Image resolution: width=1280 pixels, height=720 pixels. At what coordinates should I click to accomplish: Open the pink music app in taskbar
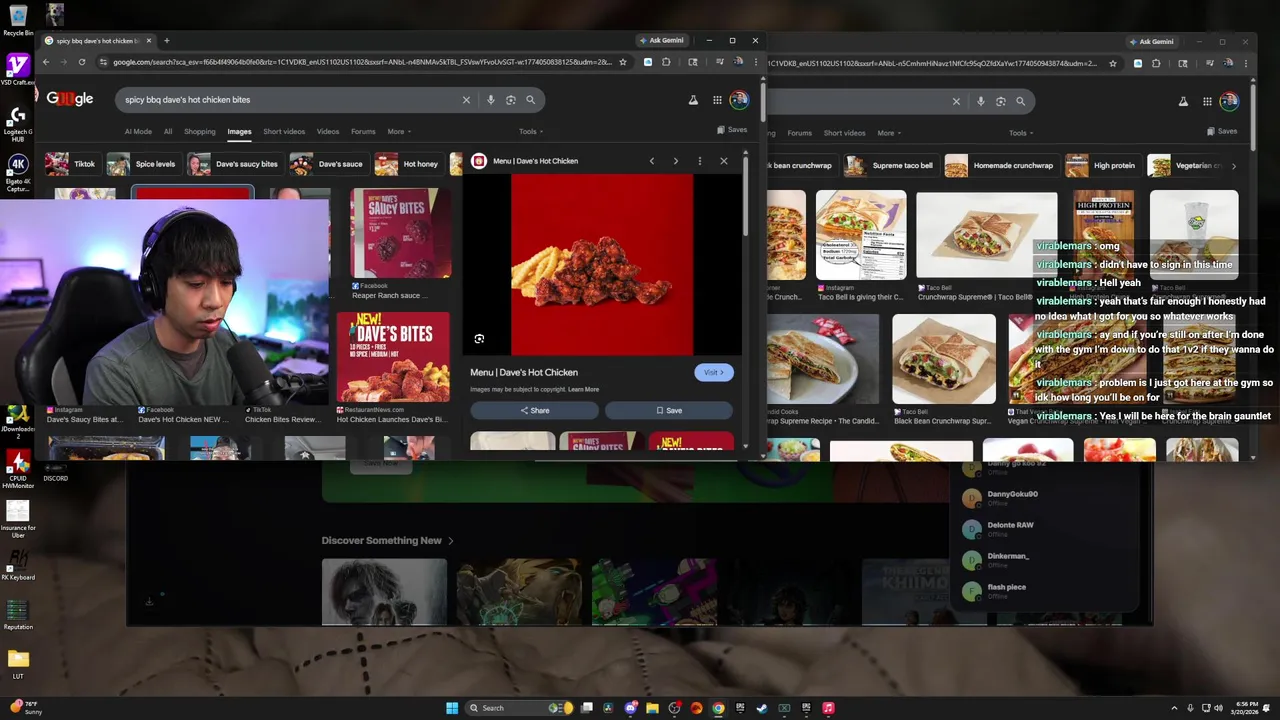828,708
